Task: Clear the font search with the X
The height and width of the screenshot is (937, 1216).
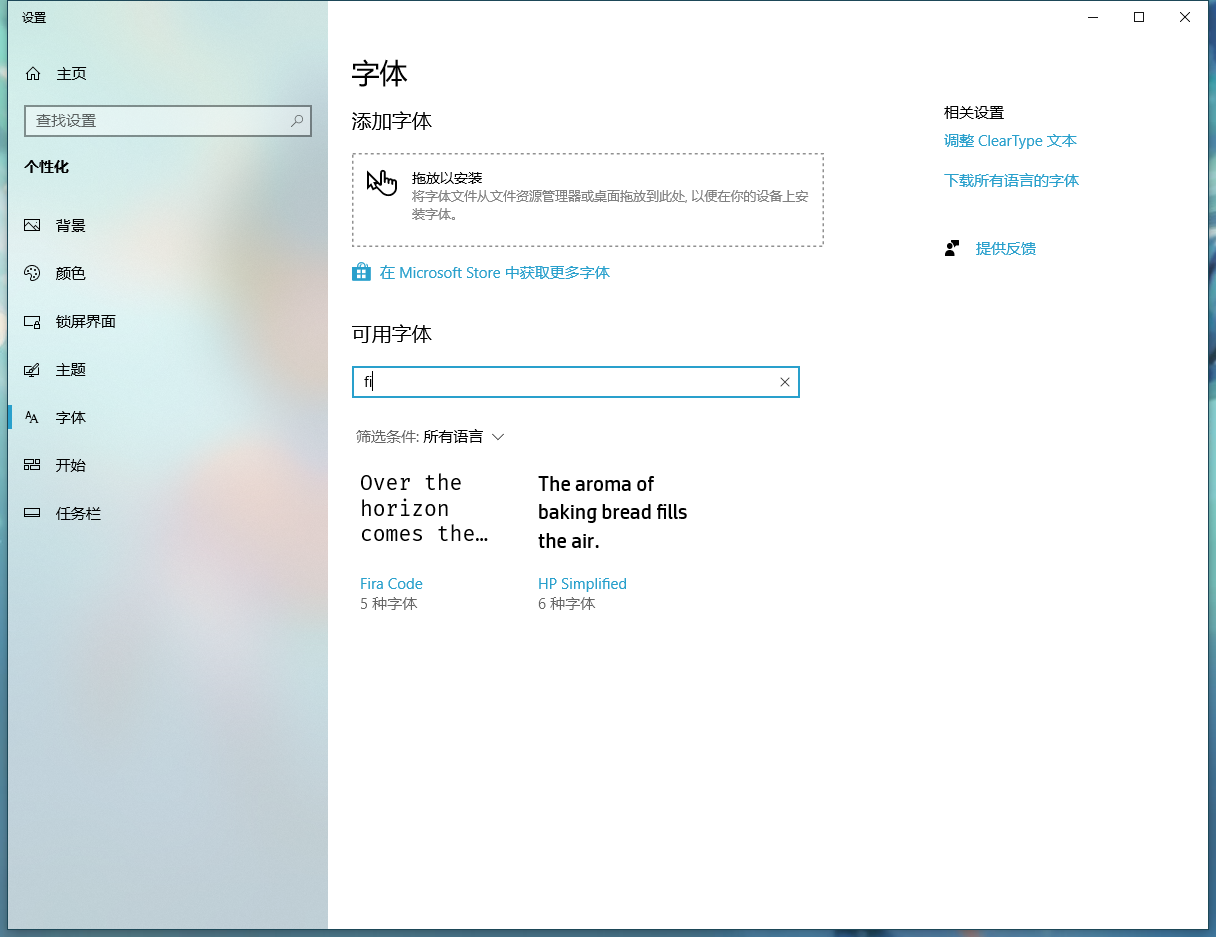Action: pyautogui.click(x=785, y=382)
